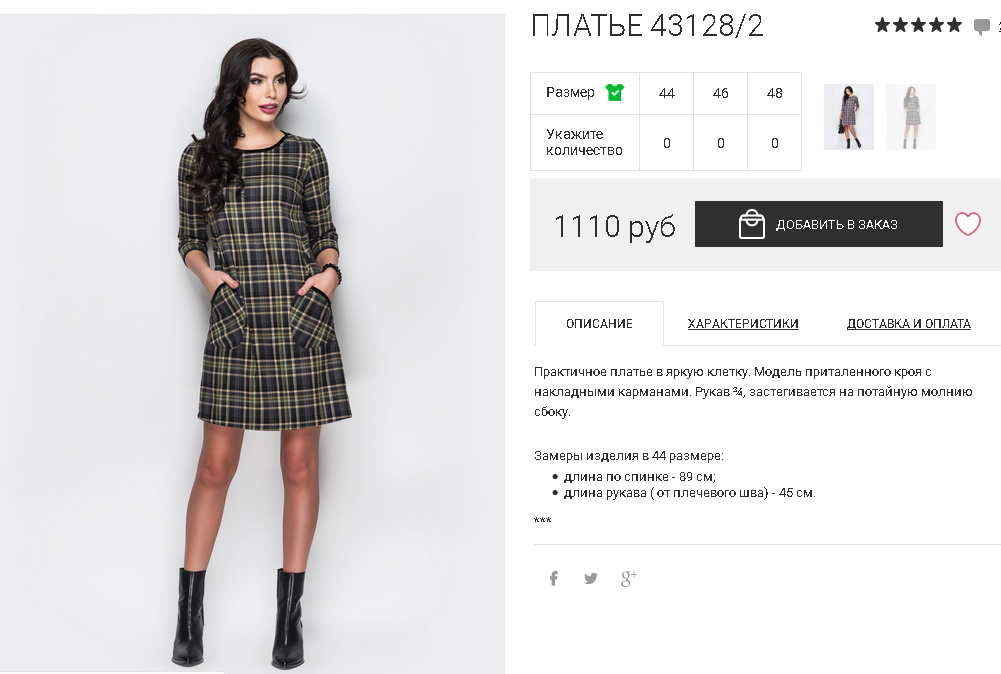Click quantity field for size 46
1001x674 pixels.
(721, 143)
